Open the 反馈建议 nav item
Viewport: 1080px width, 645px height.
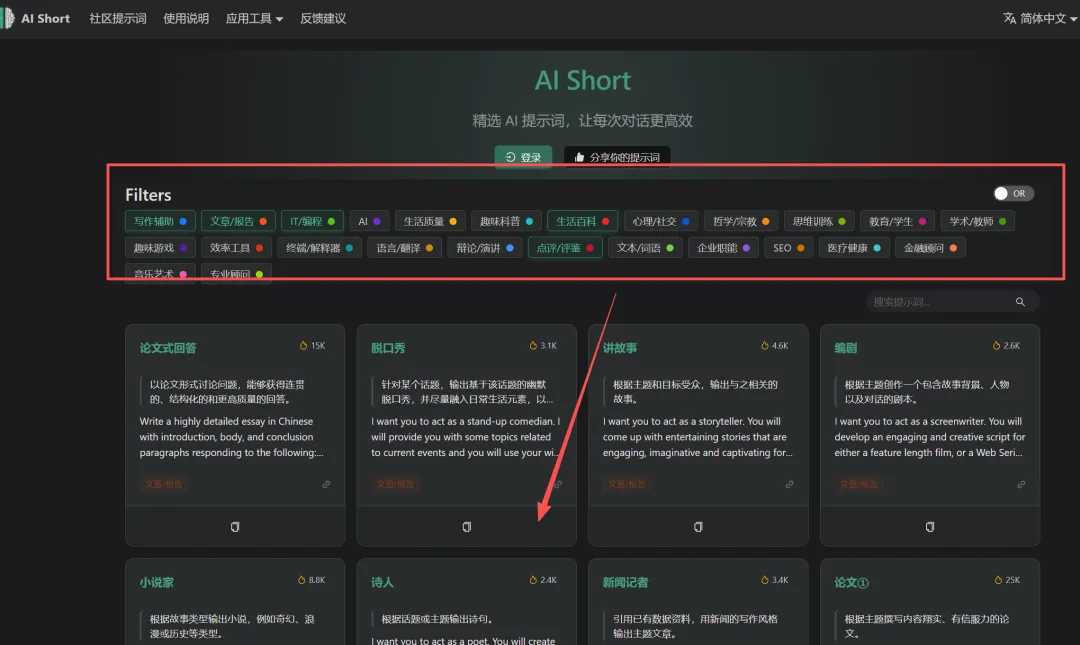tap(323, 19)
